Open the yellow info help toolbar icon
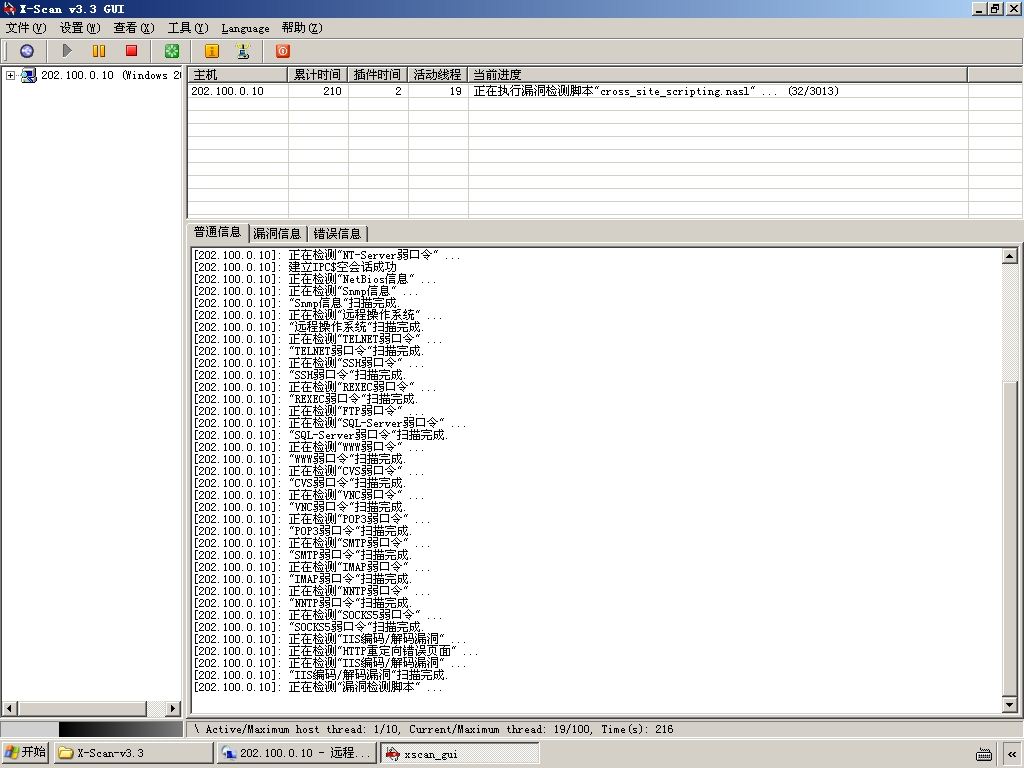 coord(212,51)
